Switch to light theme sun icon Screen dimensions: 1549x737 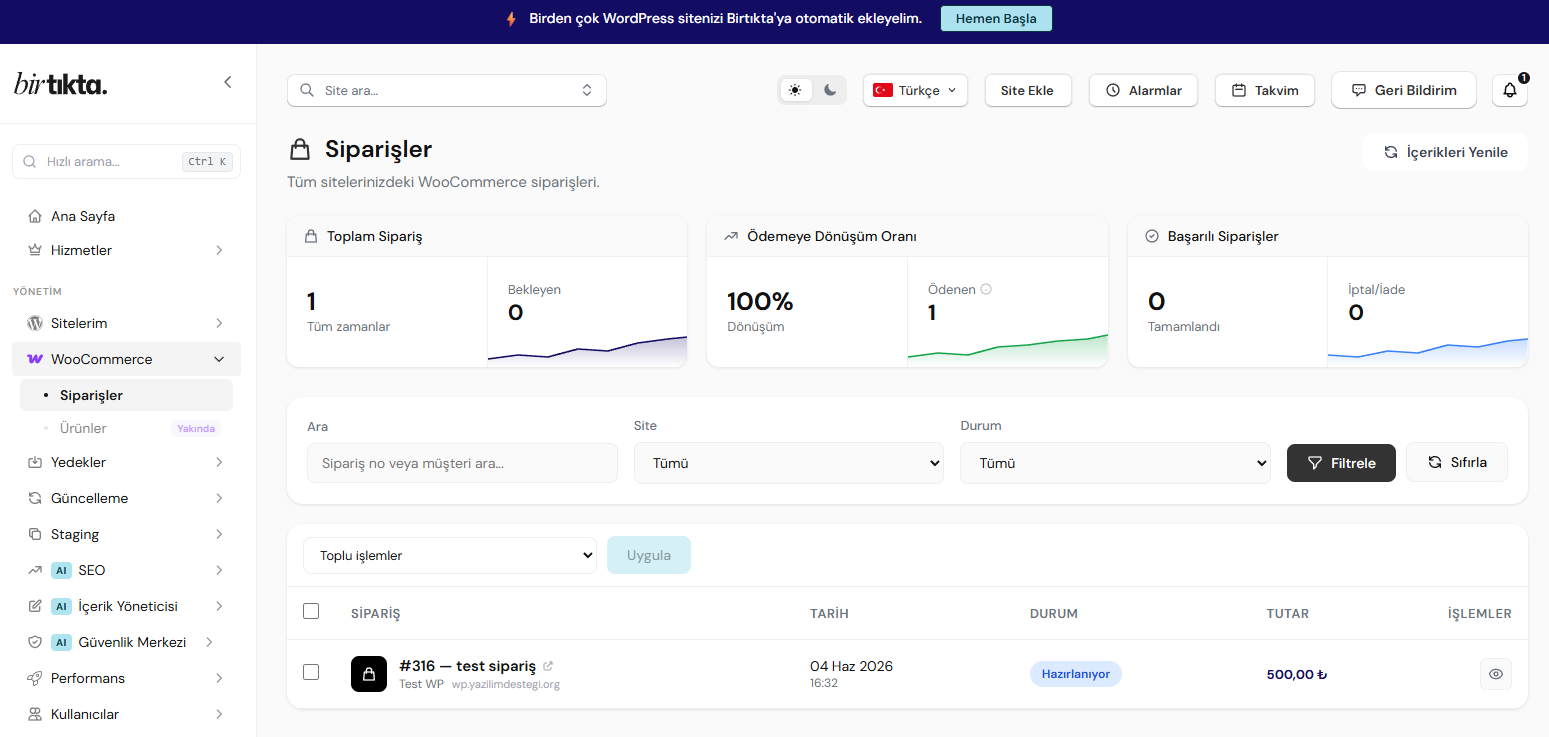pyautogui.click(x=795, y=90)
